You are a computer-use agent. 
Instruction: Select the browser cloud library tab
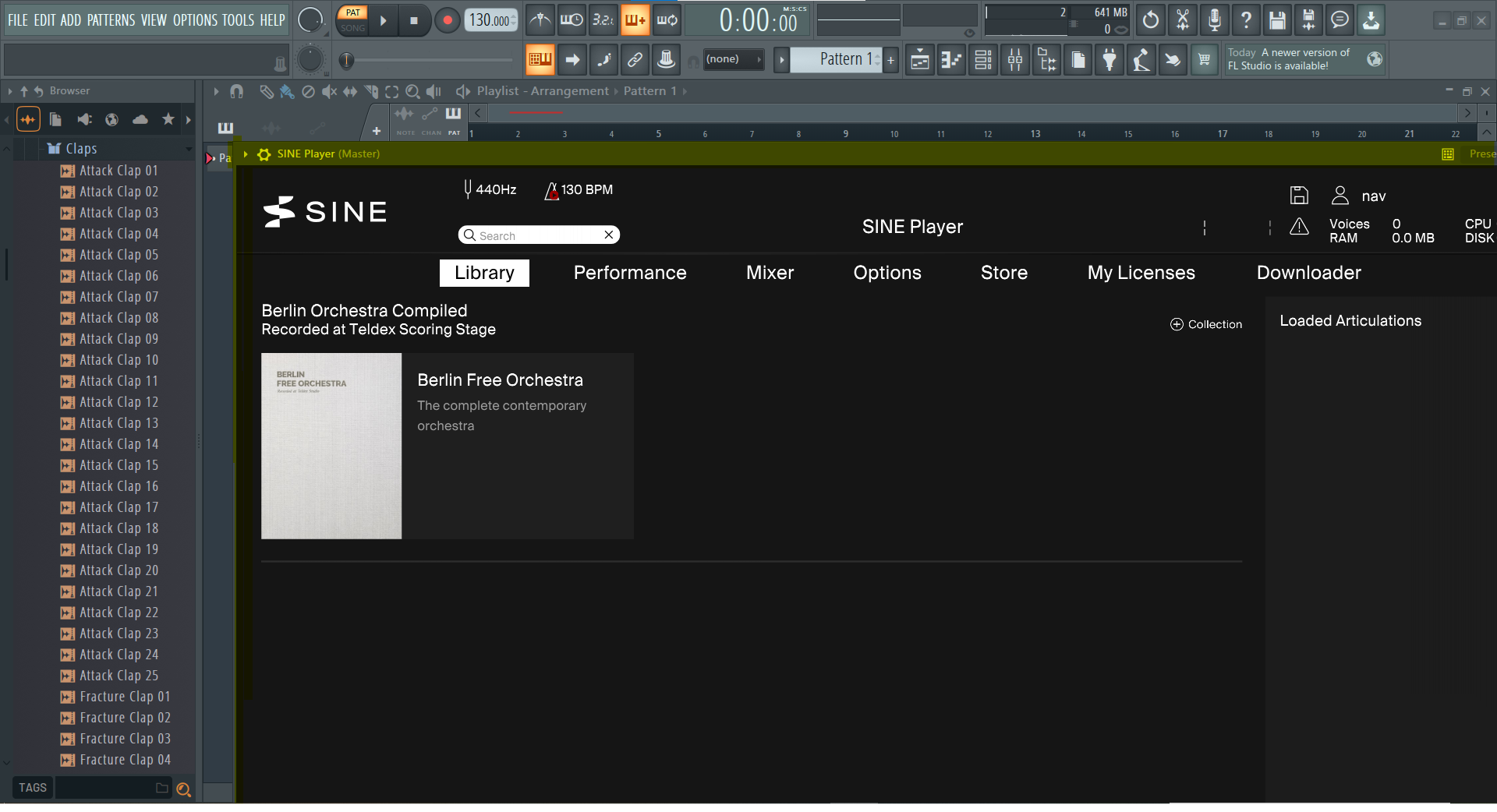tap(140, 119)
